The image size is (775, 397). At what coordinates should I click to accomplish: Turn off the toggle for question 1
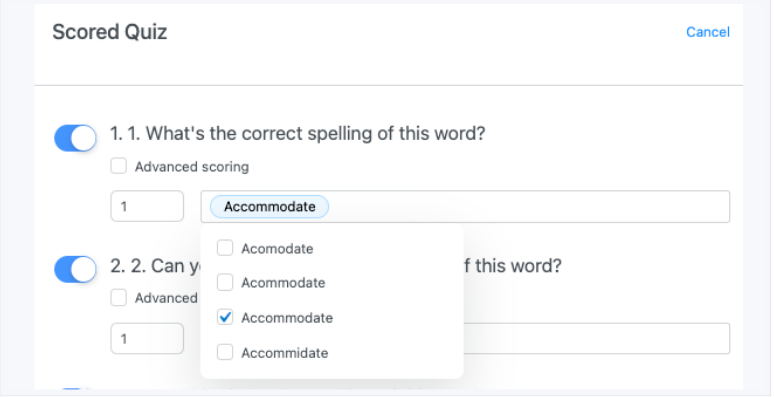click(x=75, y=137)
